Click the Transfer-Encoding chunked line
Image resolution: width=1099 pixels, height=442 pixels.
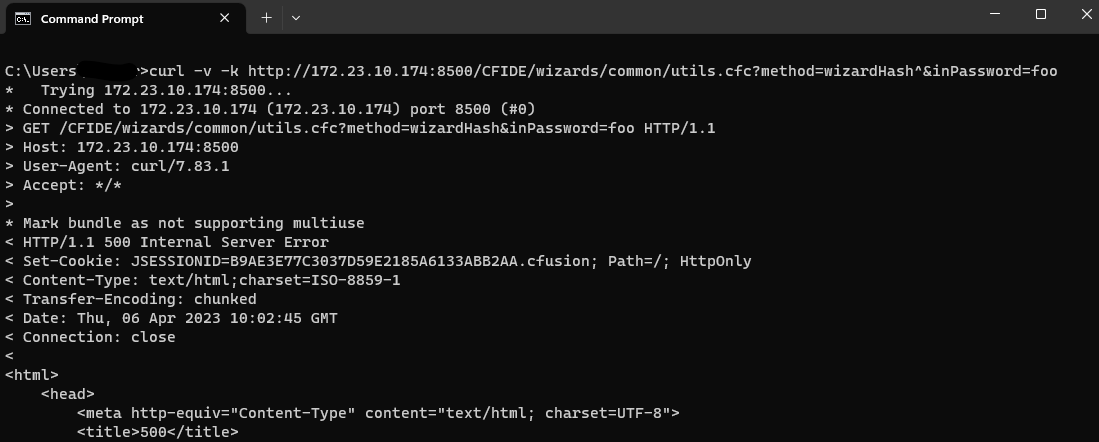tap(139, 299)
